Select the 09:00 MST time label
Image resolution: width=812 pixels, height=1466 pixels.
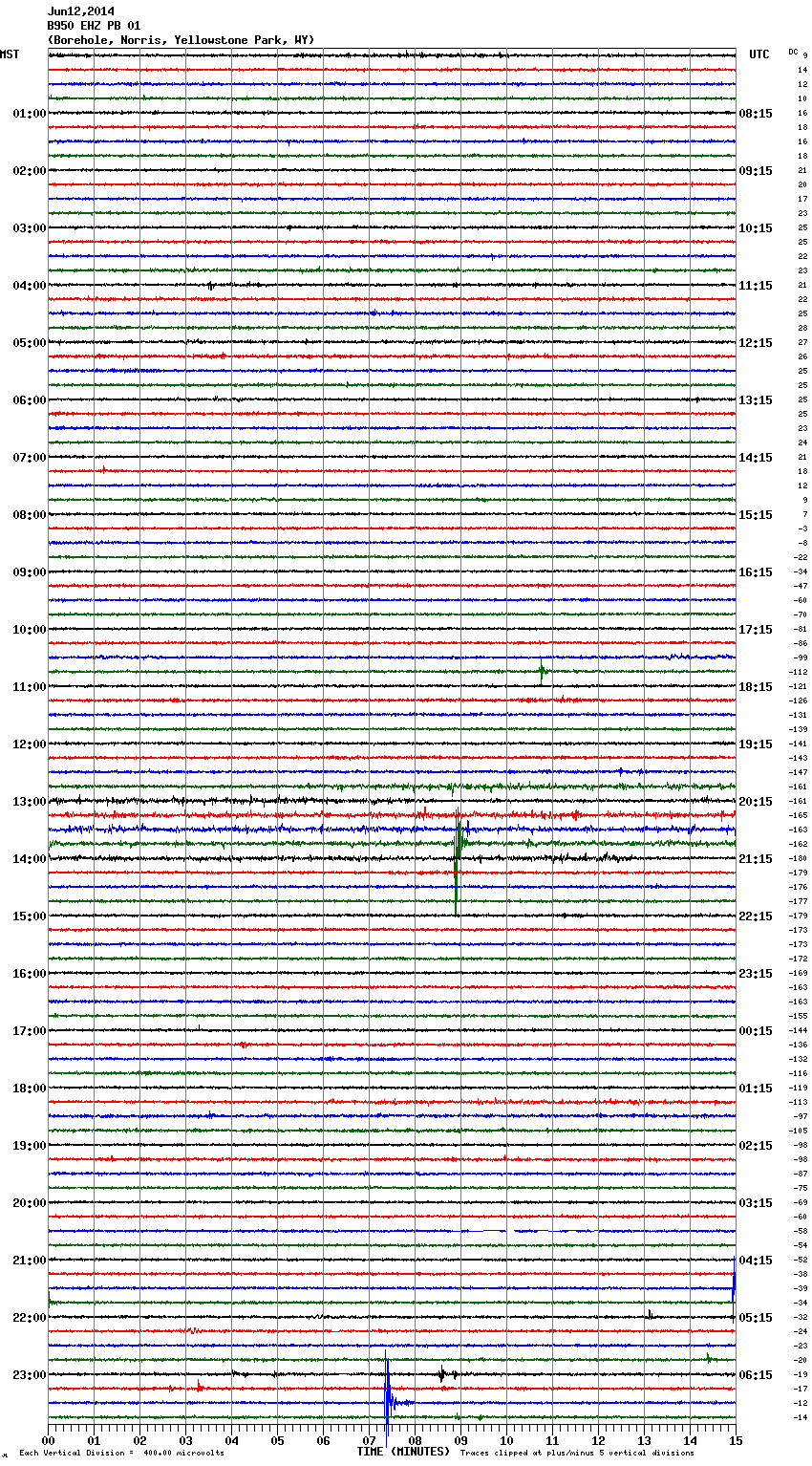click(x=30, y=572)
